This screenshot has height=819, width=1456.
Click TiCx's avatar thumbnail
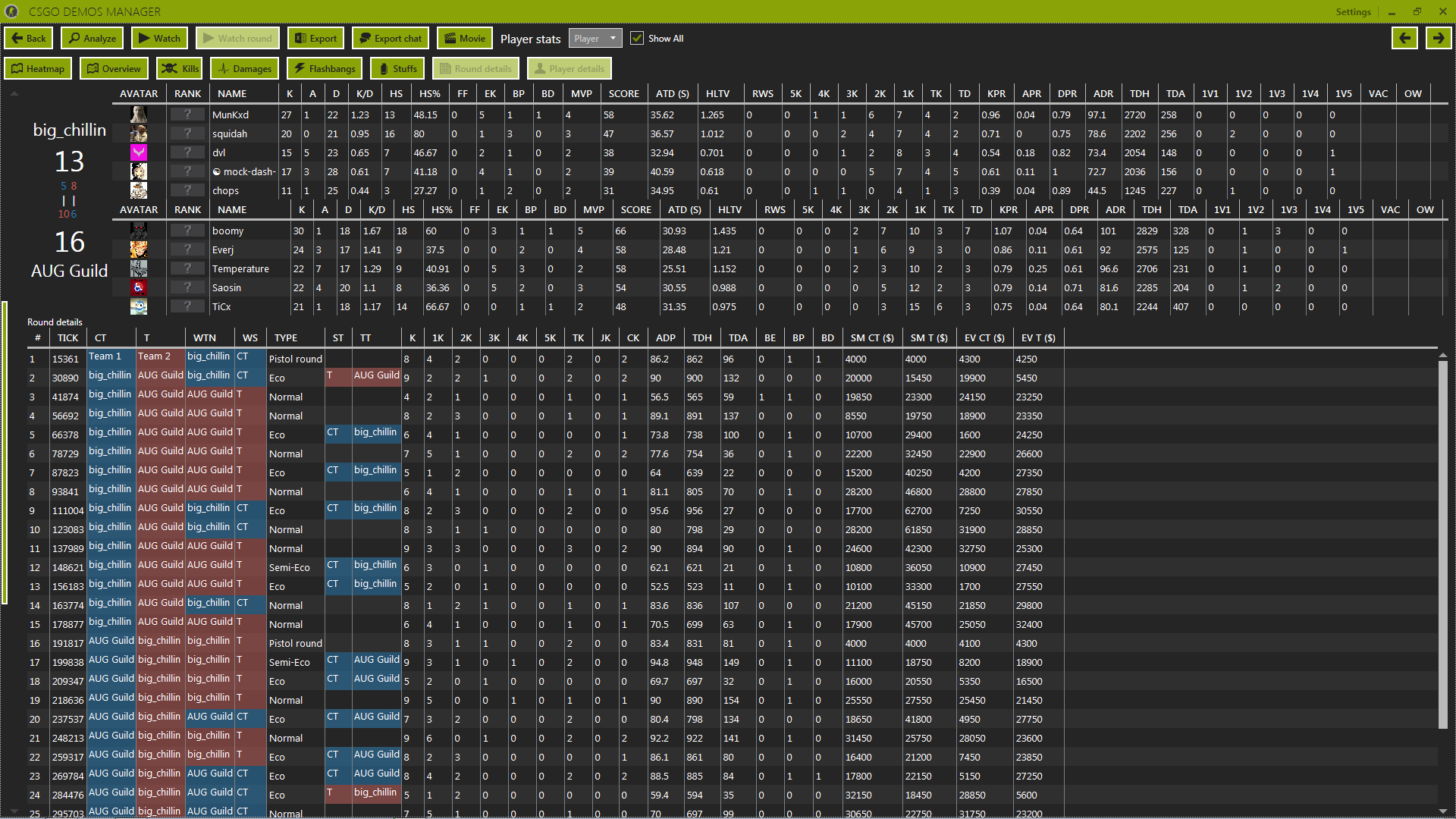139,306
